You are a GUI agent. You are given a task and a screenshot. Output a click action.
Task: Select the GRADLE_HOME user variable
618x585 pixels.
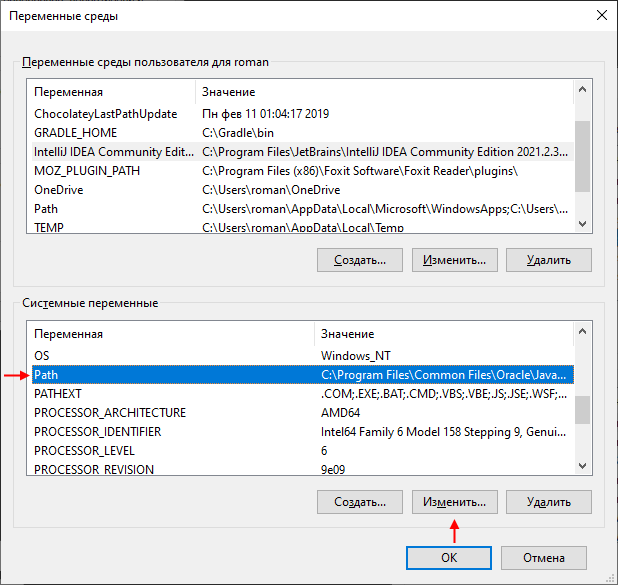303,133
